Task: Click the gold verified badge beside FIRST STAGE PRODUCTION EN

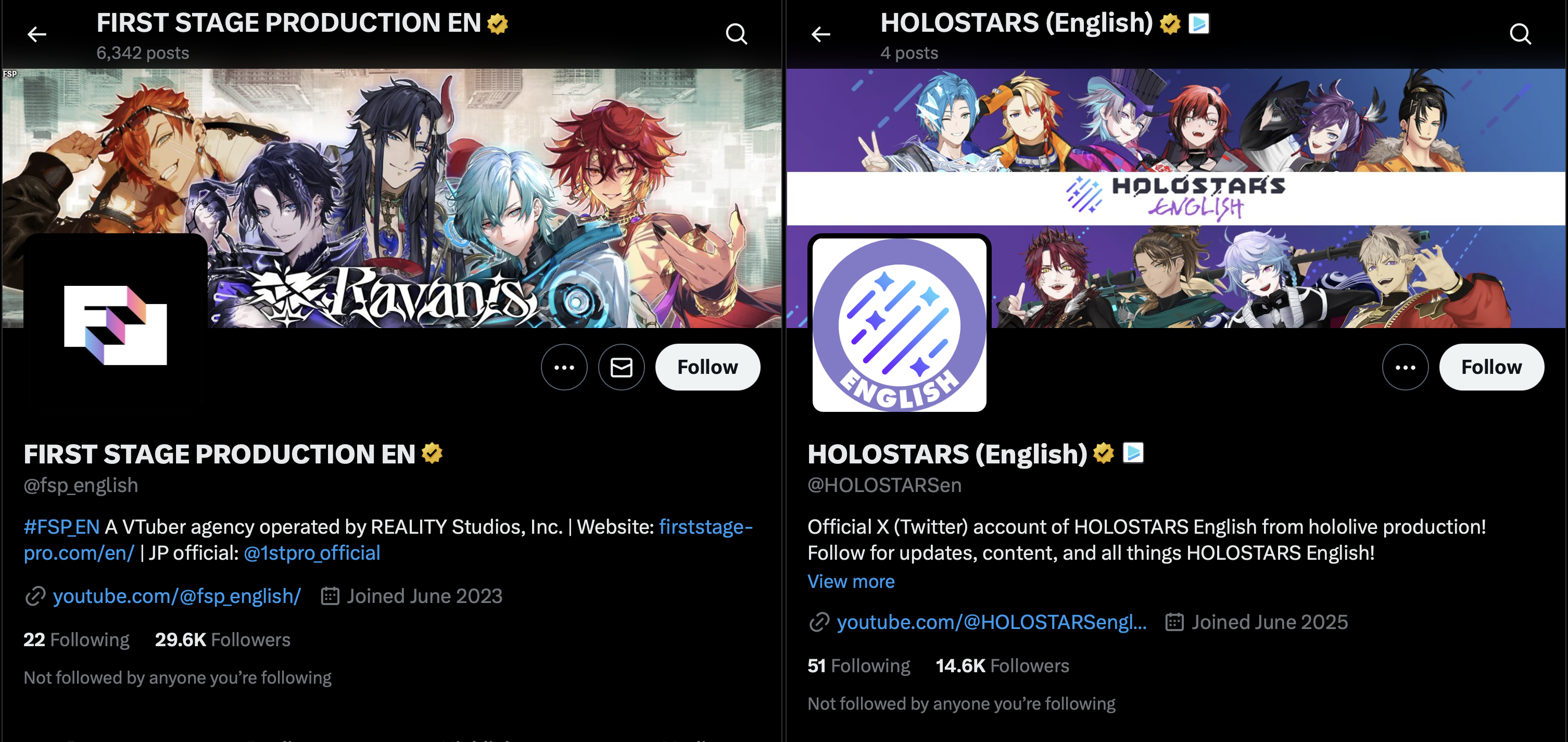Action: coord(432,454)
